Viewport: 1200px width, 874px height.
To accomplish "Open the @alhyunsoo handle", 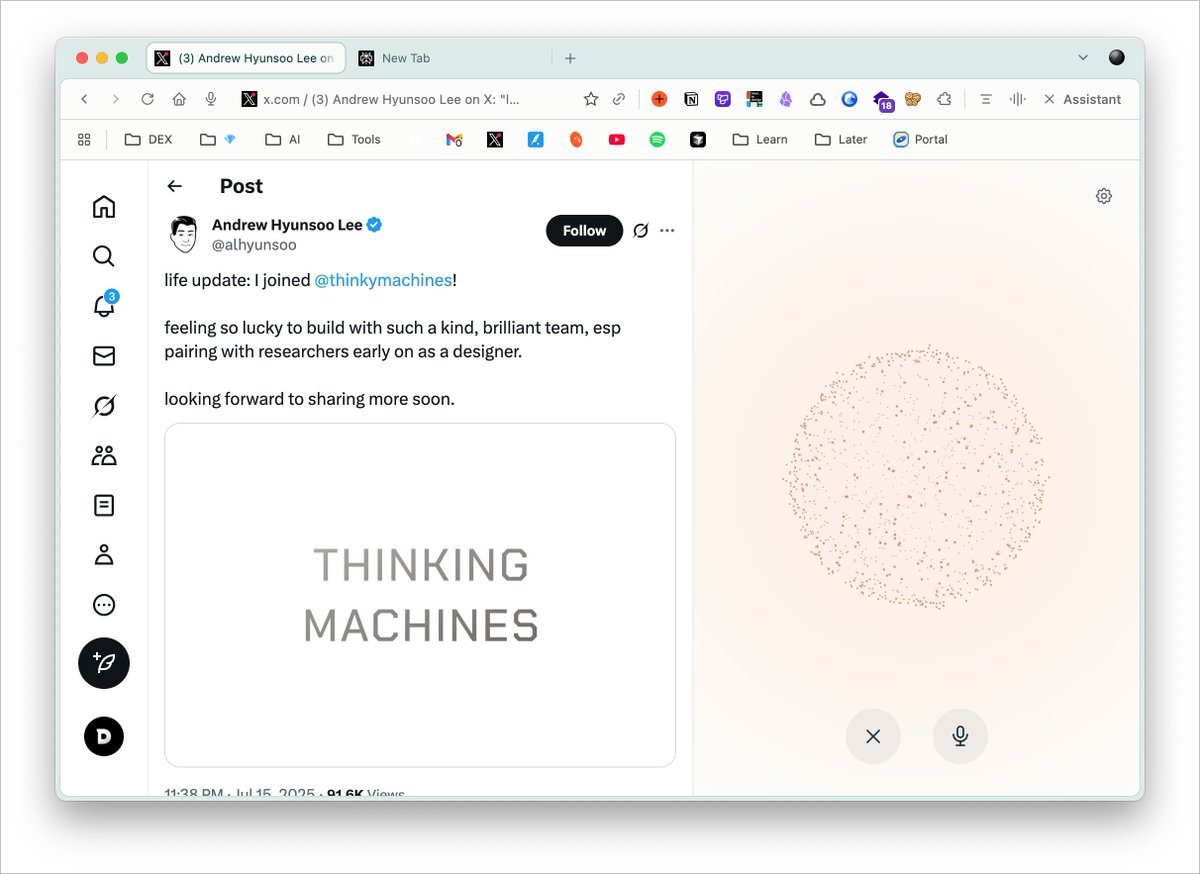I will (x=254, y=245).
